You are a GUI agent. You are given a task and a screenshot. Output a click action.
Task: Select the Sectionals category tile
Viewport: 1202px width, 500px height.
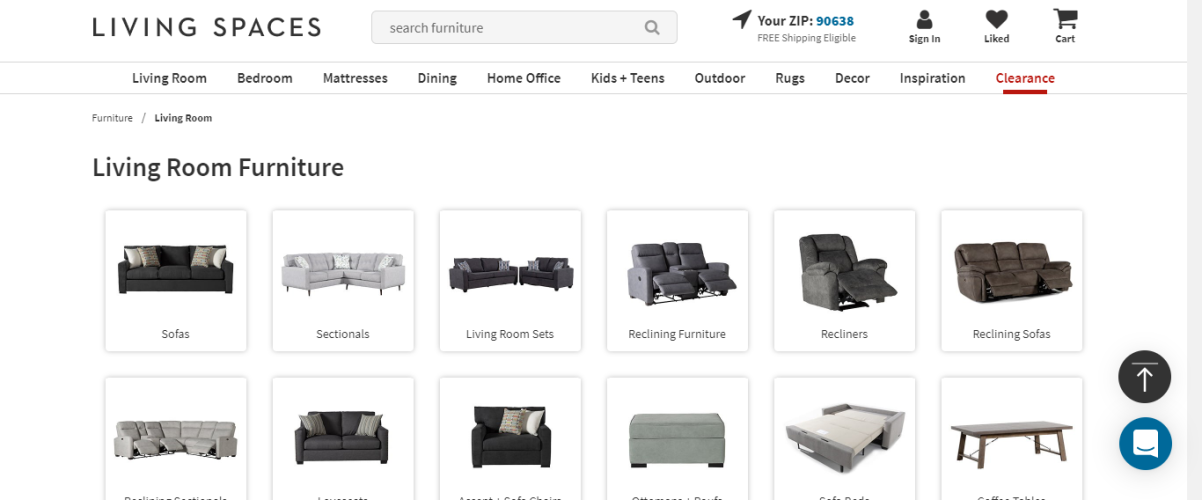pos(343,280)
